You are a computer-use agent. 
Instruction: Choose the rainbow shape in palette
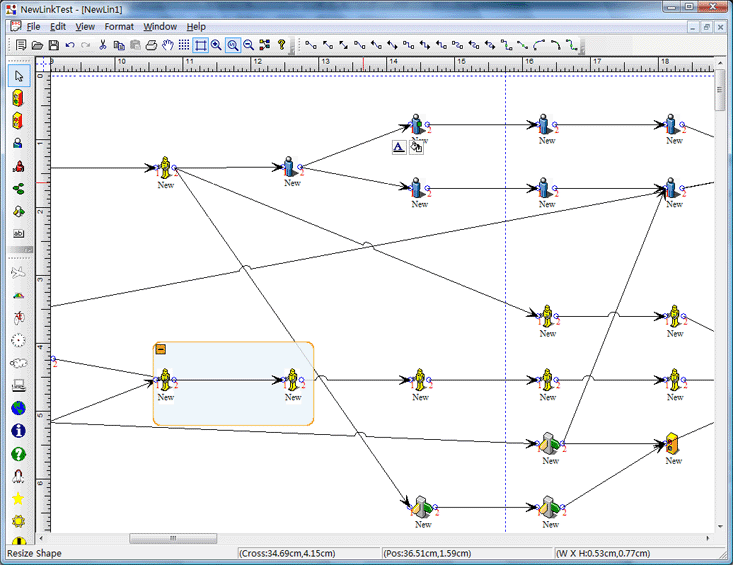[x=18, y=295]
